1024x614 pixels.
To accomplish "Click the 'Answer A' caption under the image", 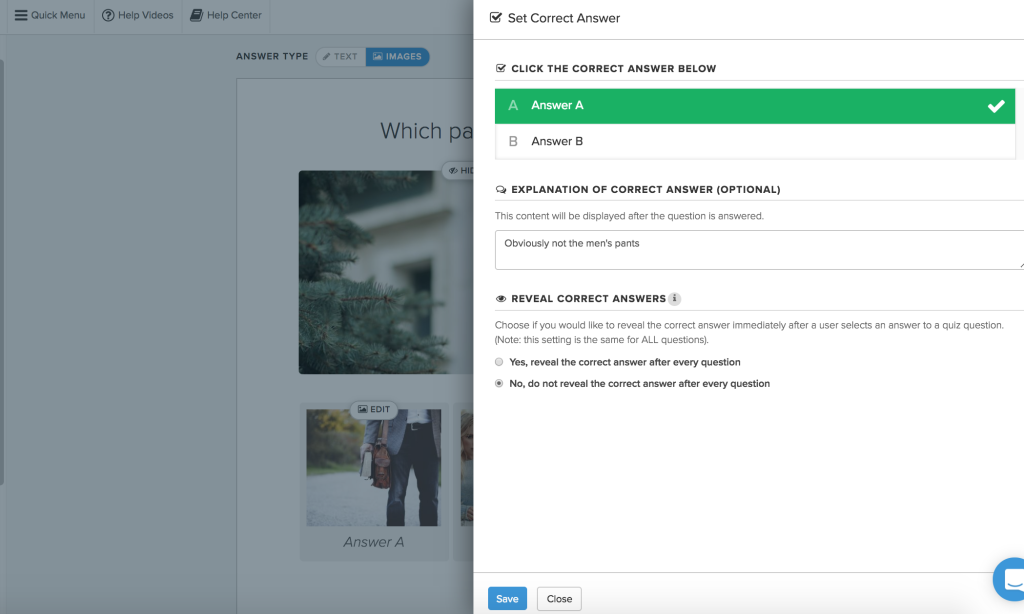I will [x=374, y=542].
